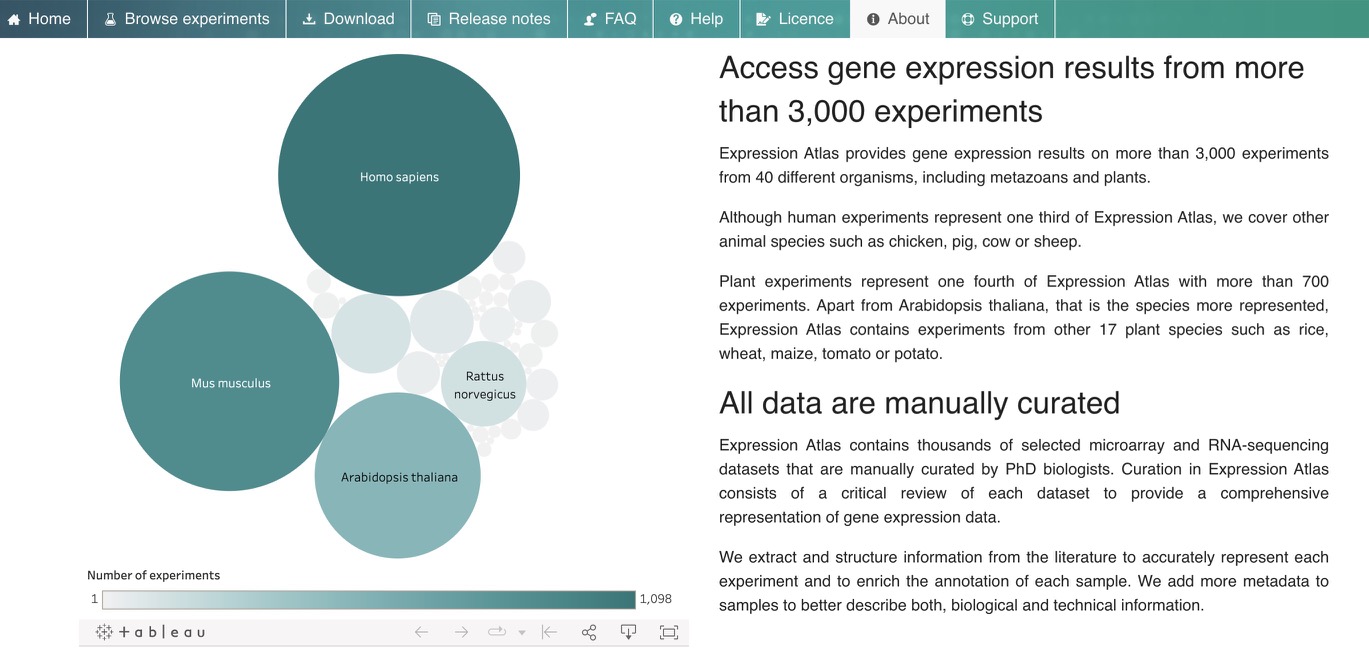Open the Support tab
1369x650 pixels.
pyautogui.click(x=1000, y=19)
